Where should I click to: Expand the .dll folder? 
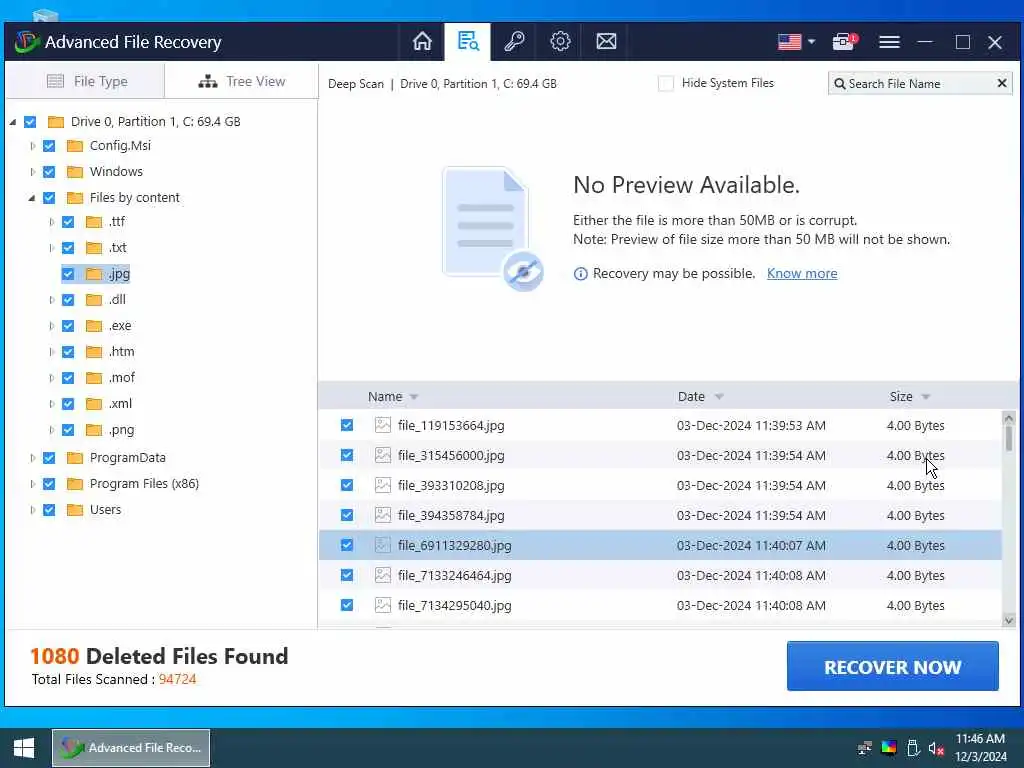tap(51, 300)
